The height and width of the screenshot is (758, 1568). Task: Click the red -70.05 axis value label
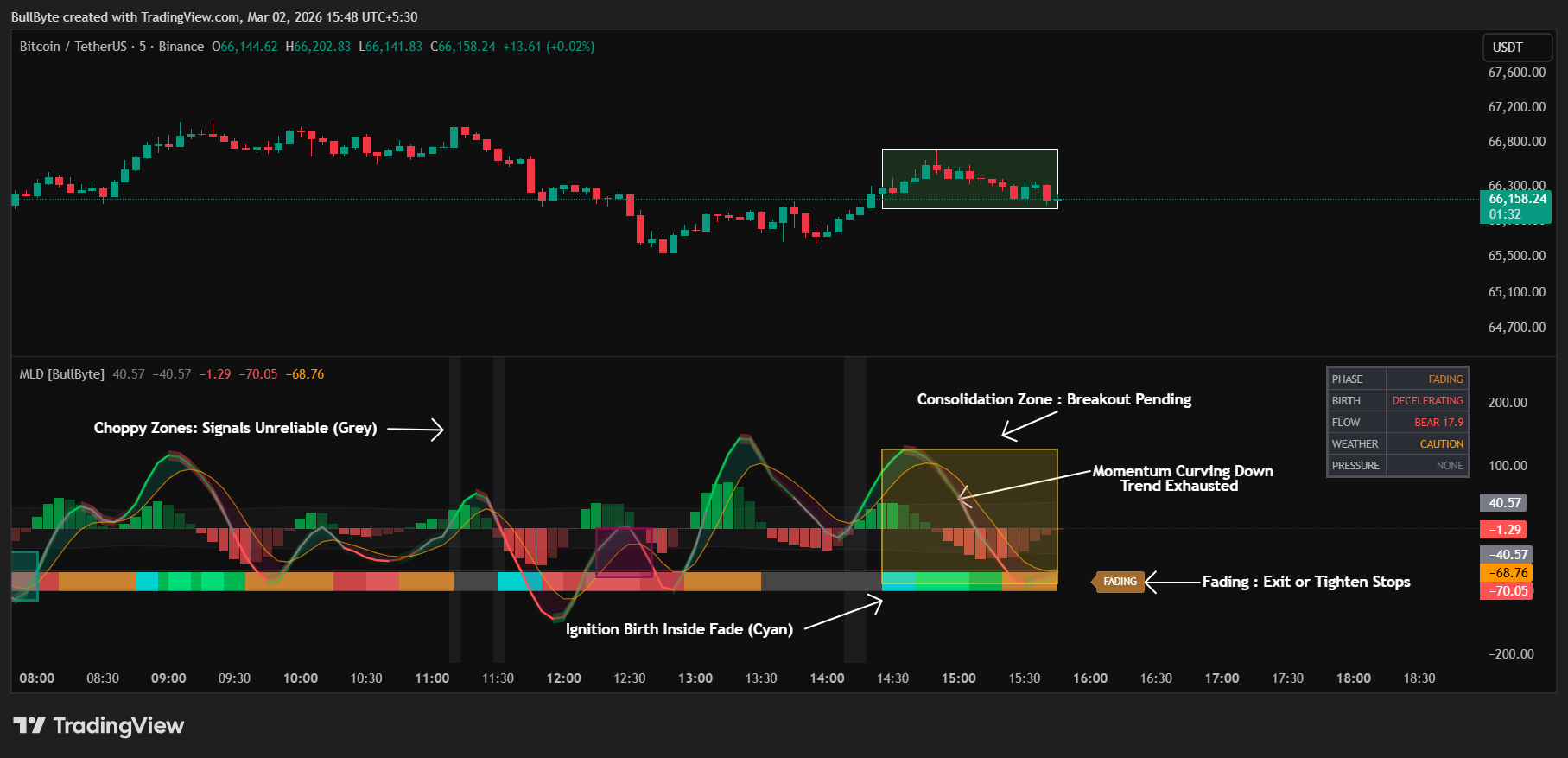(1508, 591)
